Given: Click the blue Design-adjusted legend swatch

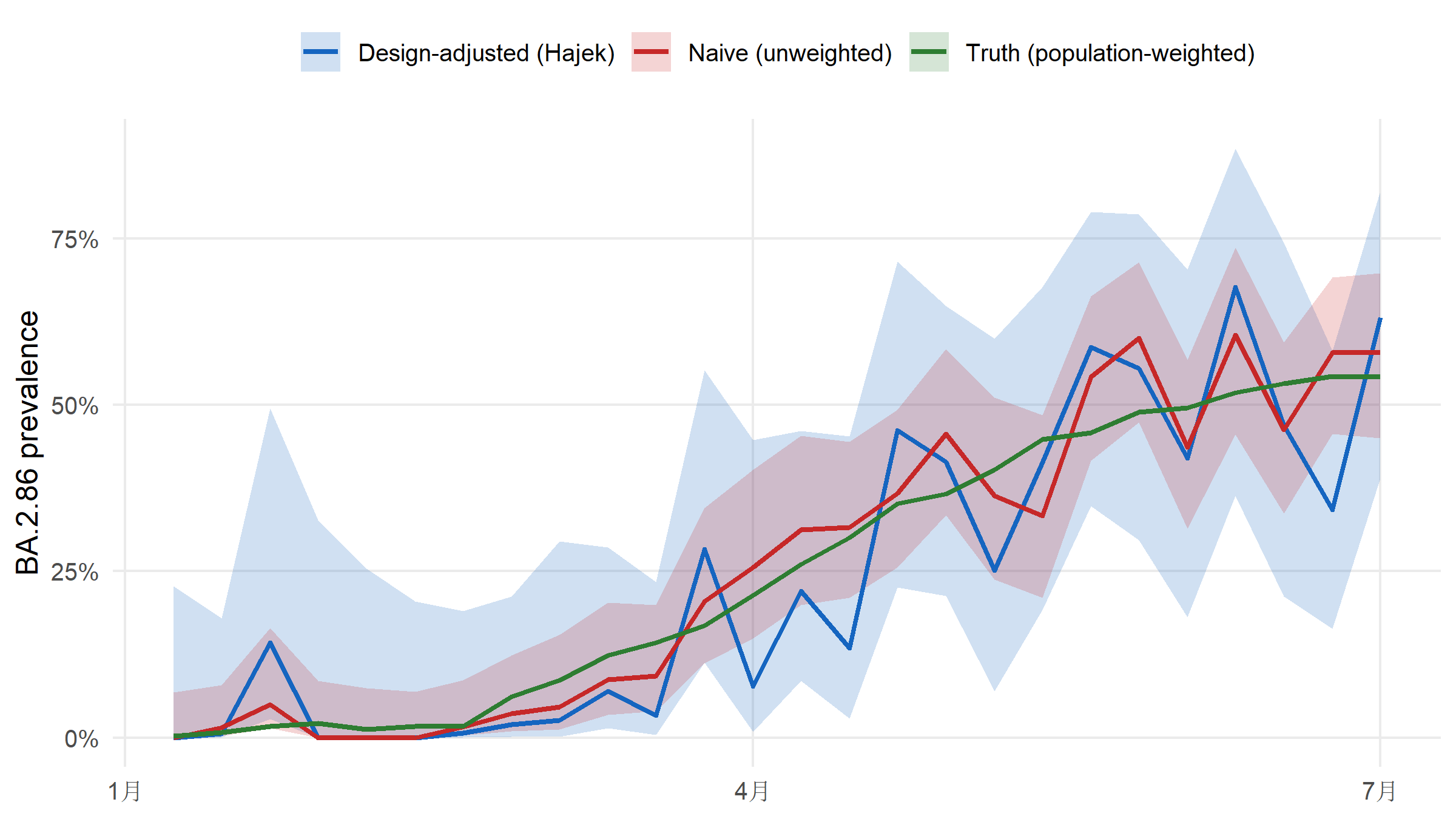Looking at the screenshot, I should 320,52.
